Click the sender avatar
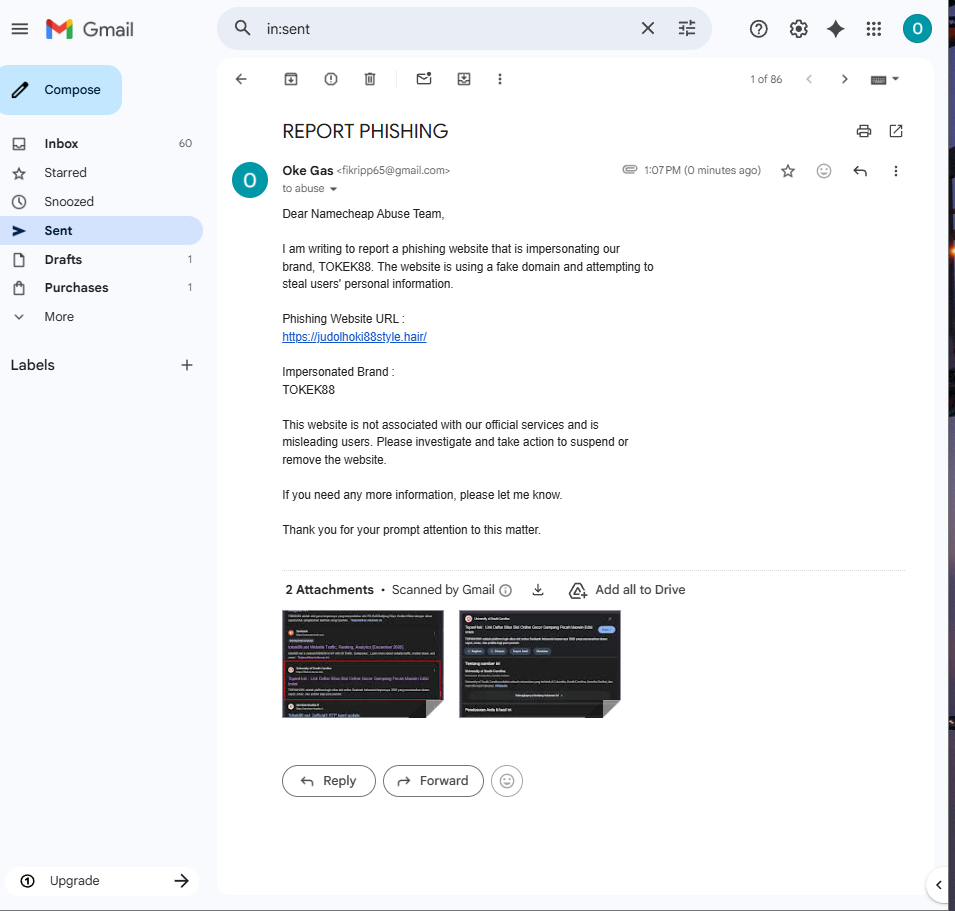The width and height of the screenshot is (955, 911). [x=250, y=180]
